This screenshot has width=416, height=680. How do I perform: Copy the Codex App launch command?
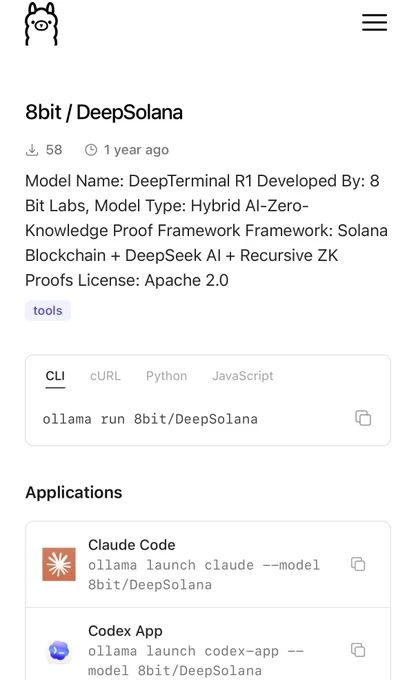pos(358,650)
